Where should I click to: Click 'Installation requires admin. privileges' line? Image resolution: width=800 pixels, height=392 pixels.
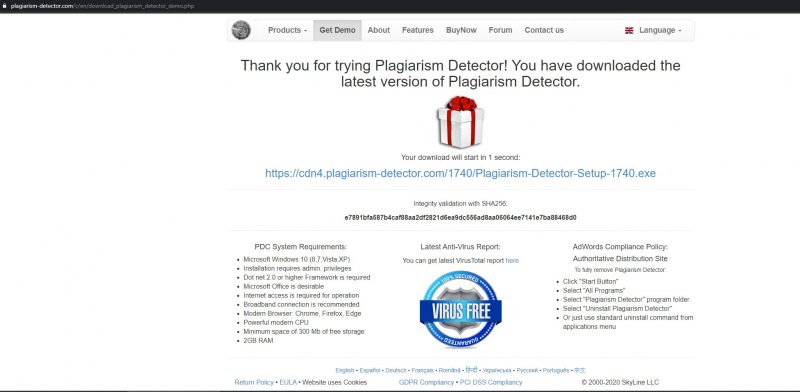pyautogui.click(x=297, y=268)
